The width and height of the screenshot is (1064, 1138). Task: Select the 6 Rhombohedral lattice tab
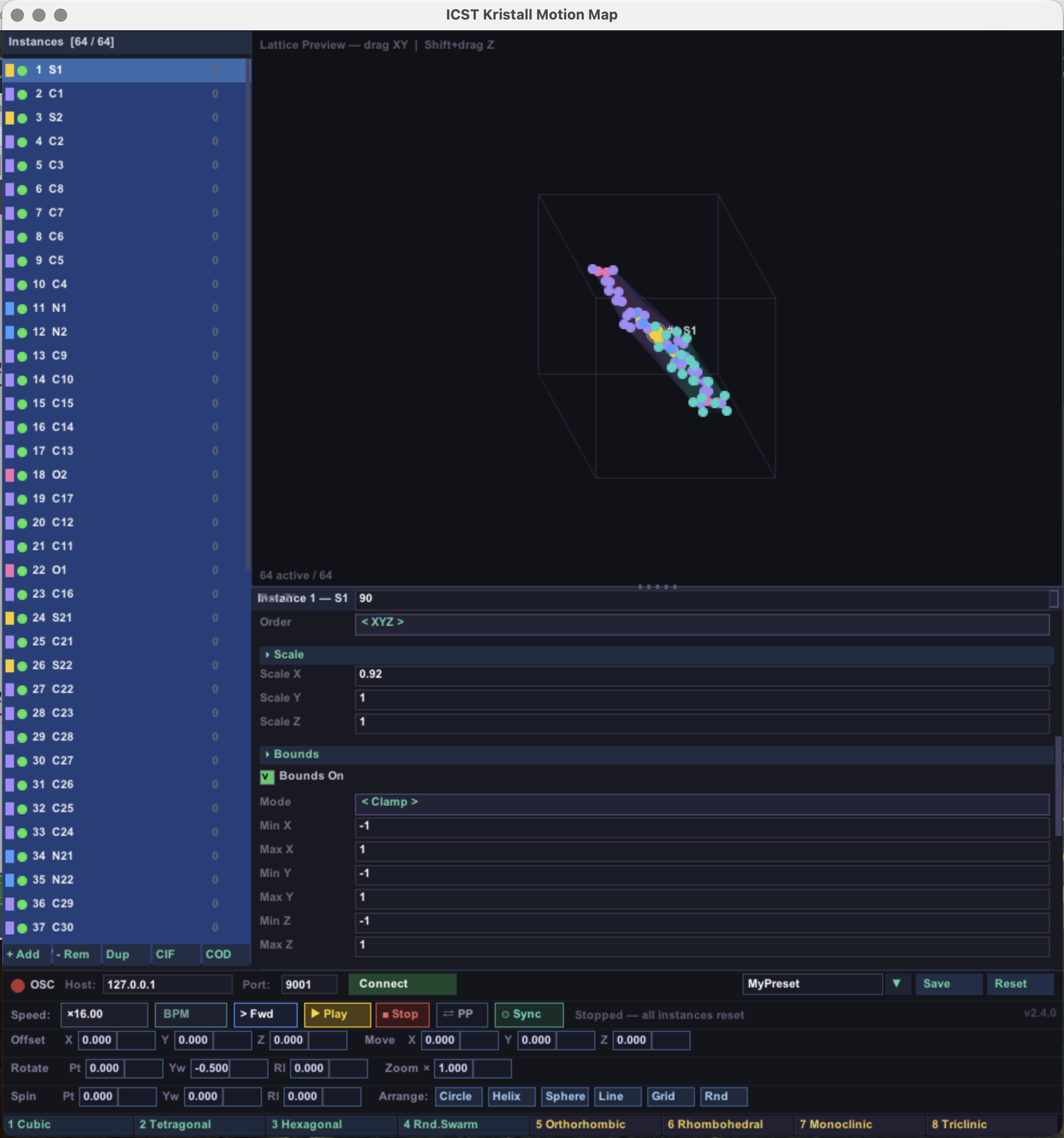pos(727,1125)
